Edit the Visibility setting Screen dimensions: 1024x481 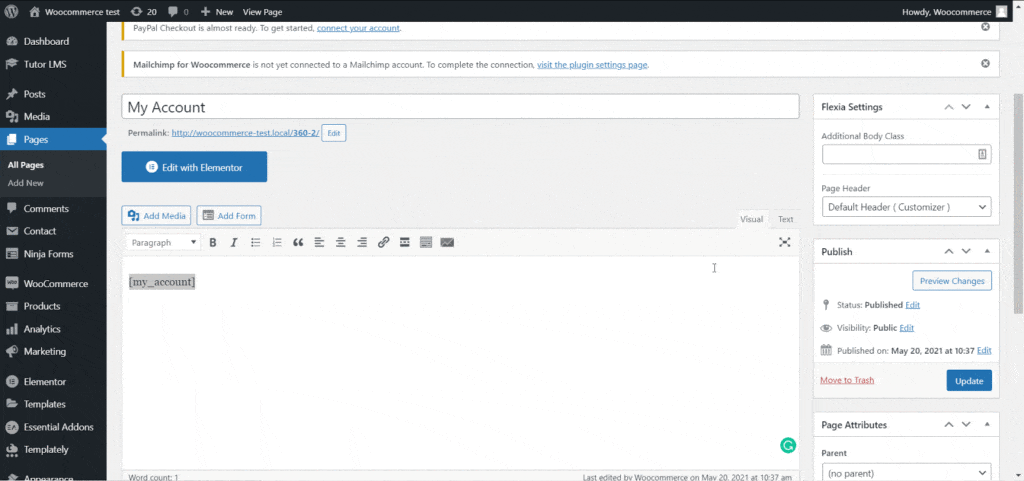(x=906, y=328)
